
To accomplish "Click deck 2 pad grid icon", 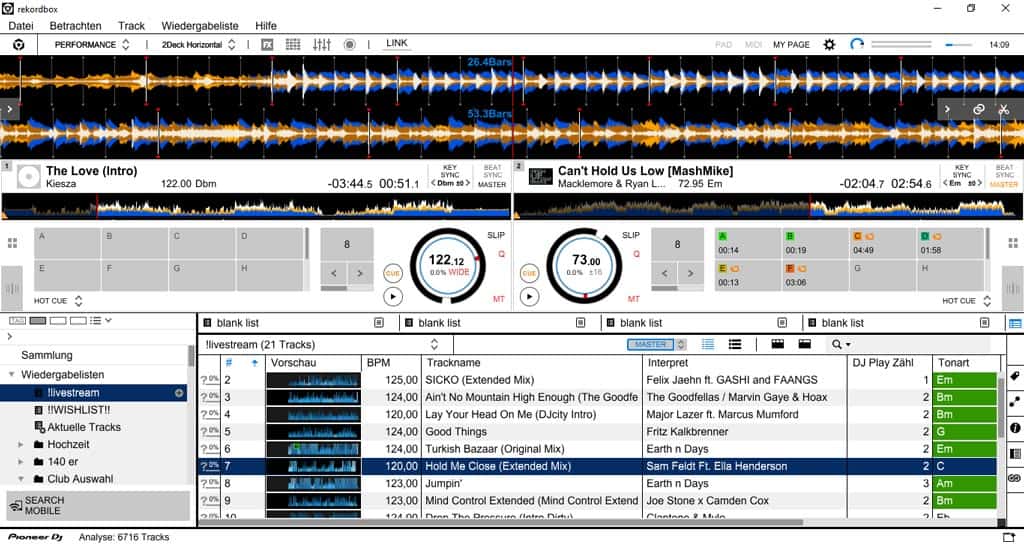I will [x=1013, y=243].
